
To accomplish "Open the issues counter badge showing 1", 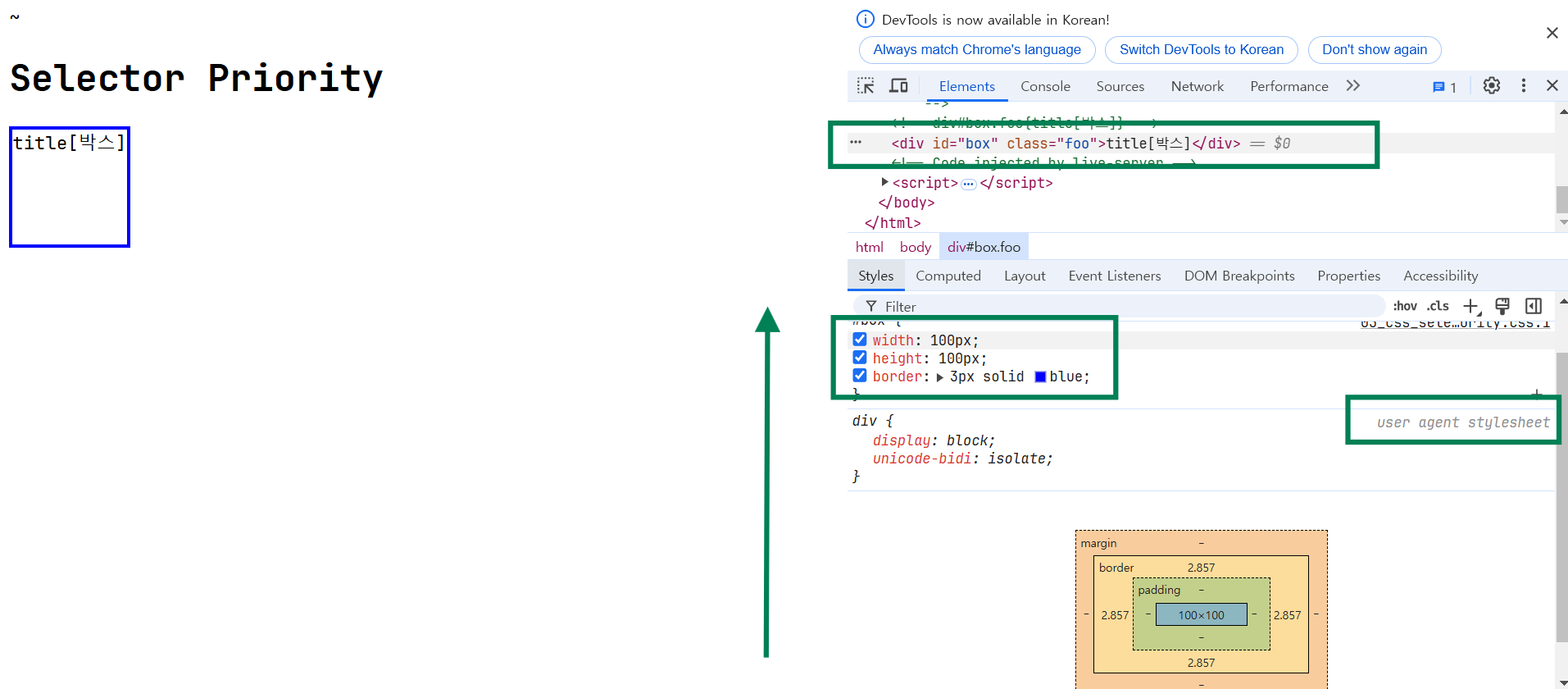I will tap(1444, 87).
